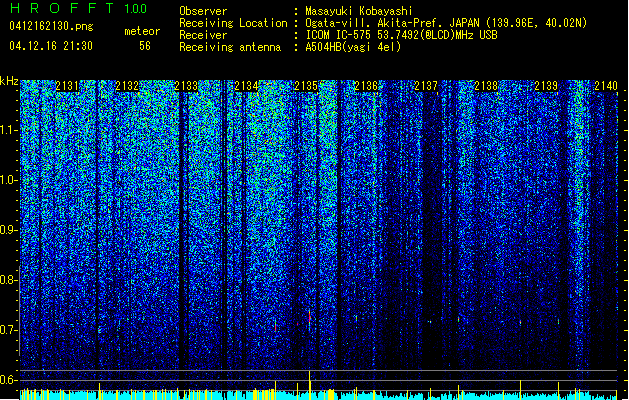Click the 'Receiving Location' label
Screen dimensions: 629x400
(233, 23)
